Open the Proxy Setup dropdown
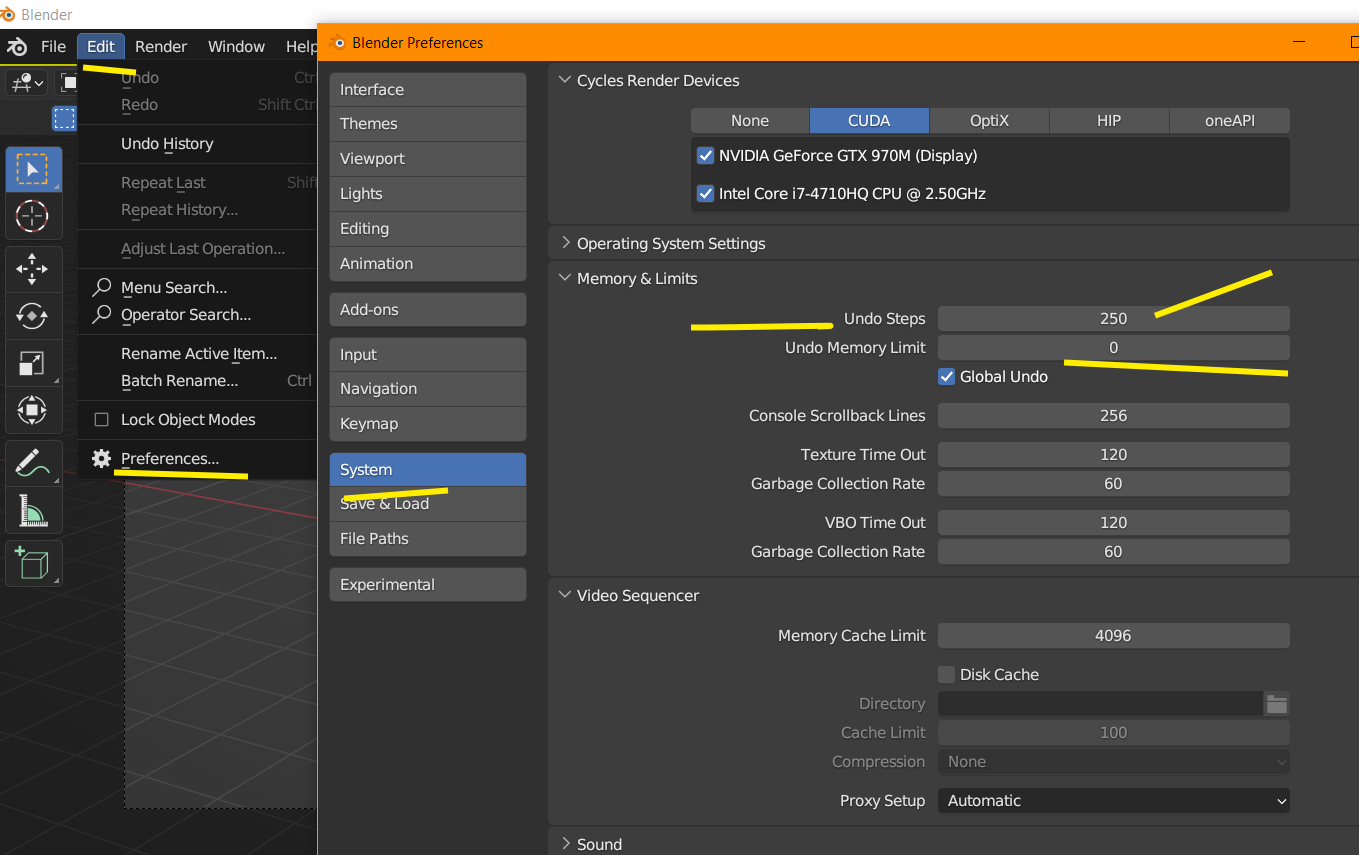The width and height of the screenshot is (1359, 855). pyautogui.click(x=1113, y=801)
